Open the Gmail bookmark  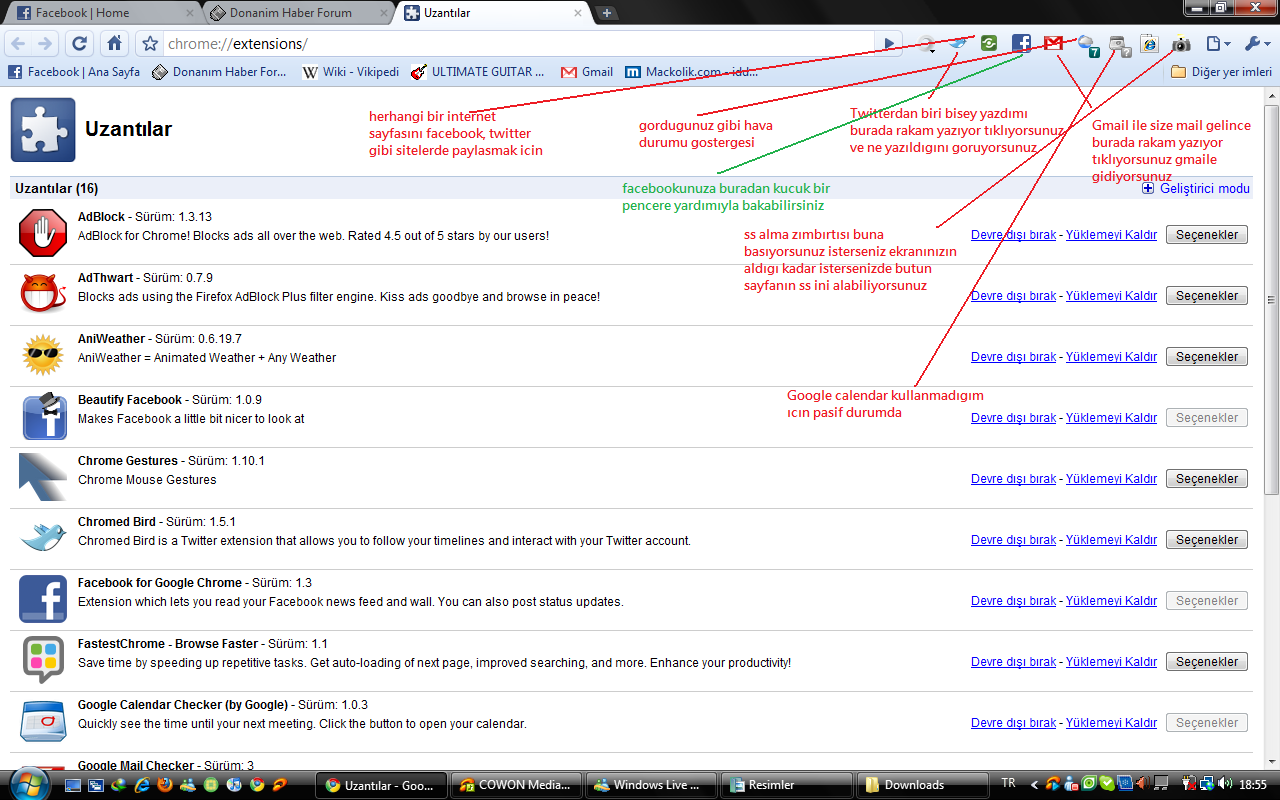pyautogui.click(x=587, y=72)
